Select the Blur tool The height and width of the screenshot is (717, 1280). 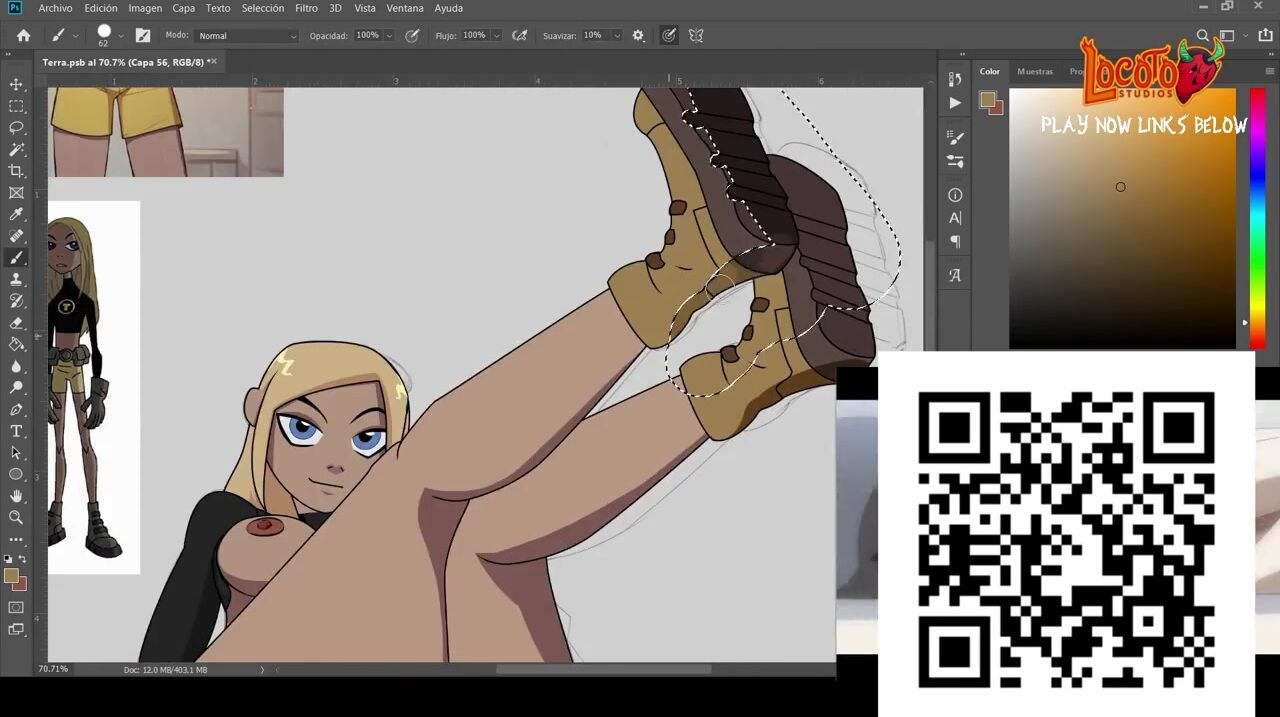(16, 366)
